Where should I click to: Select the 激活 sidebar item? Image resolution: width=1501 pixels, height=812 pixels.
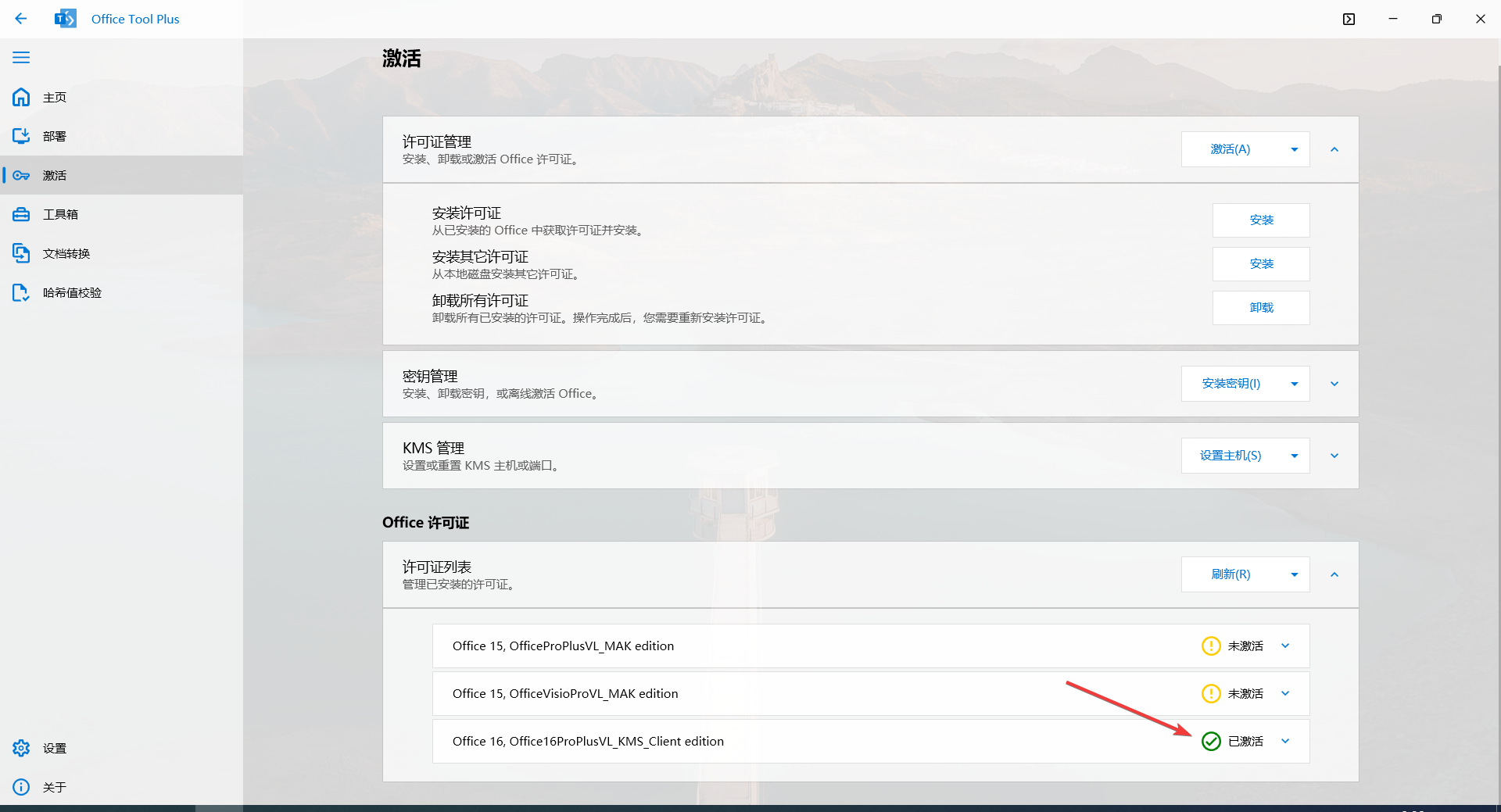[121, 175]
